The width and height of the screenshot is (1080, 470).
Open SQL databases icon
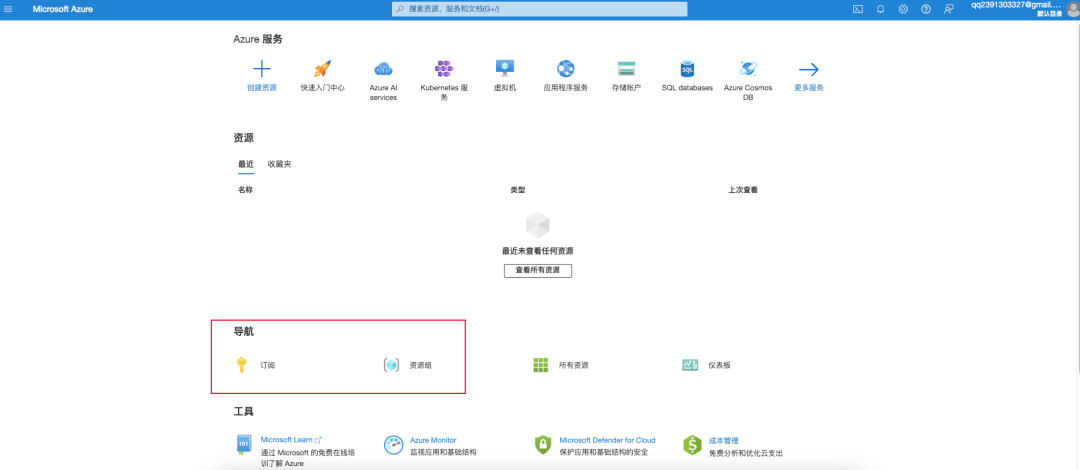687,69
